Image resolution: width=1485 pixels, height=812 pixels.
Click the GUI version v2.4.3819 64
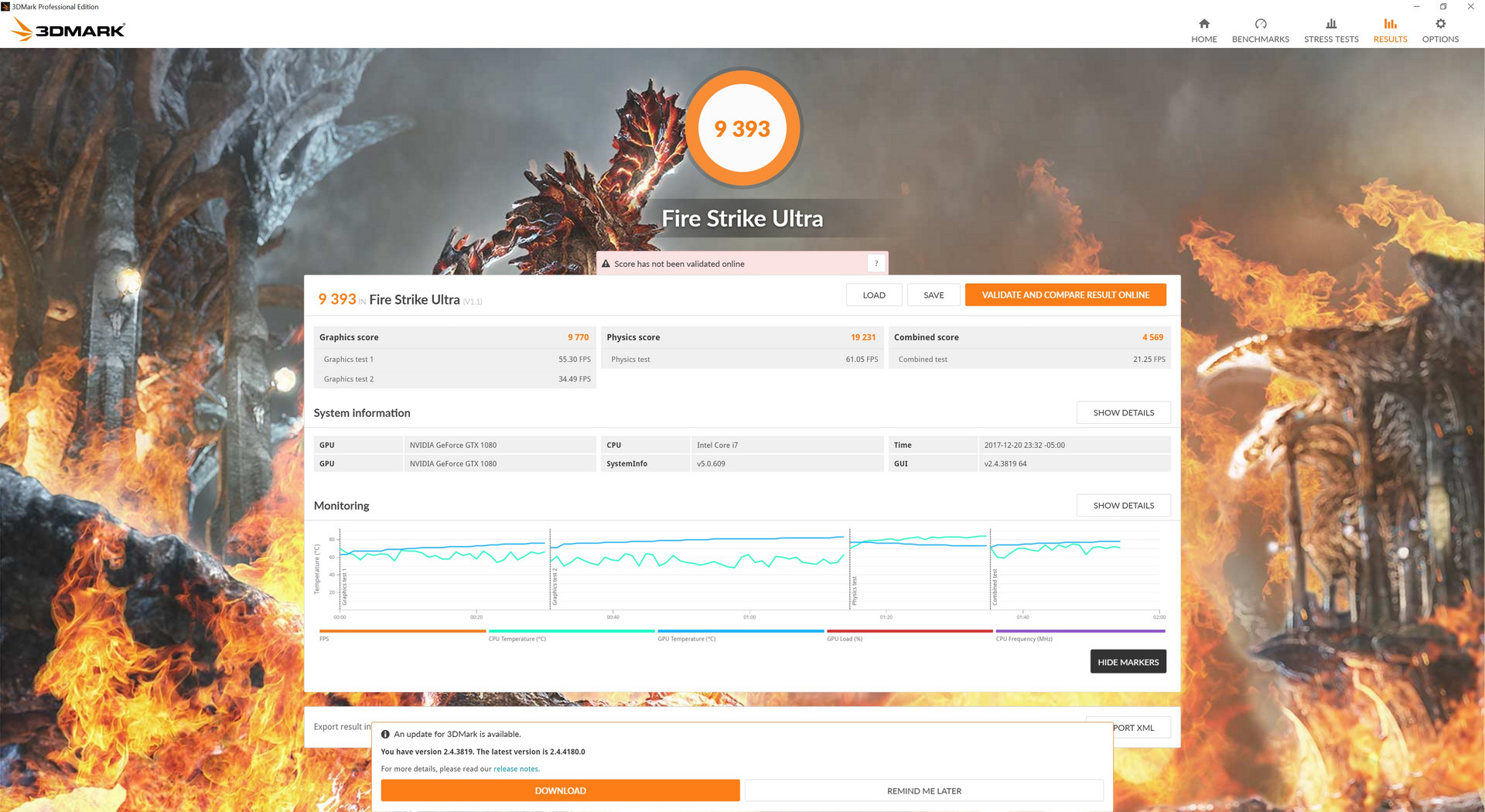click(x=1005, y=464)
